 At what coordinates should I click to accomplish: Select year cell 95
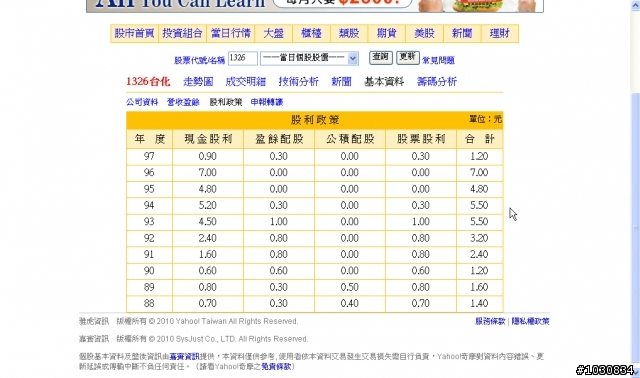(x=149, y=189)
